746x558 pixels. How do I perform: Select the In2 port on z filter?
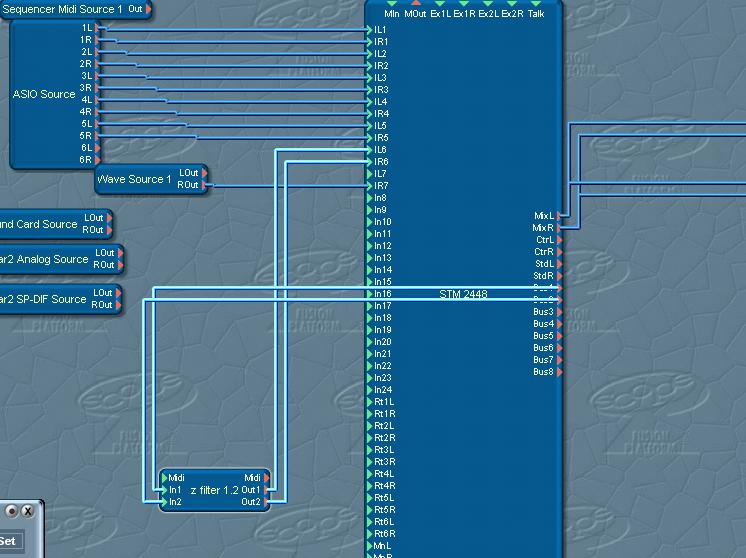click(x=165, y=501)
